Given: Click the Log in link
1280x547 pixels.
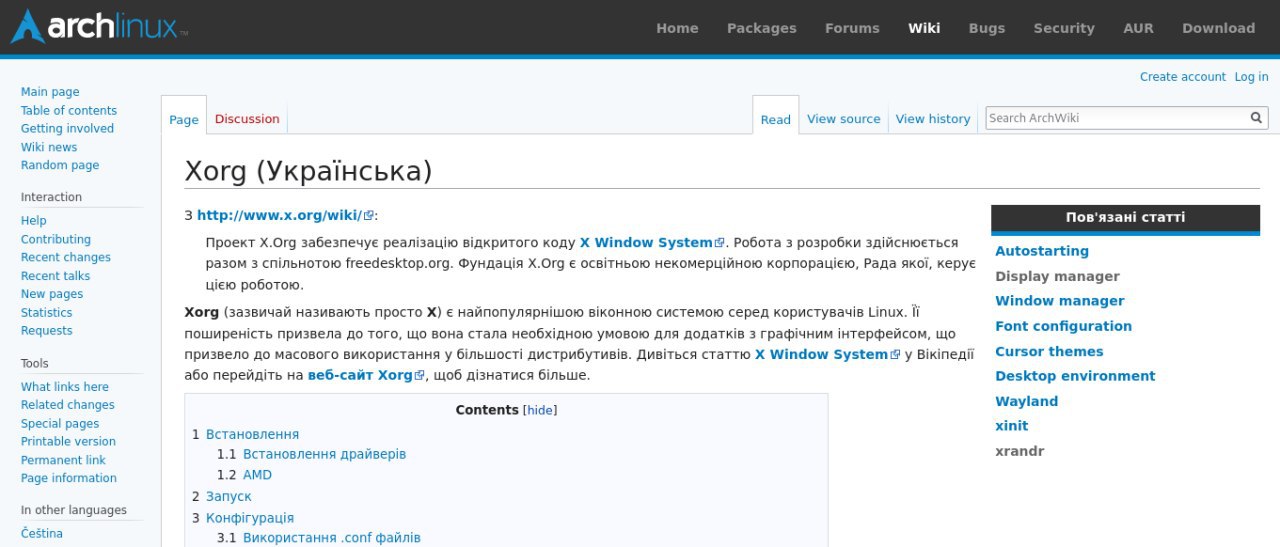Looking at the screenshot, I should tap(1251, 77).
